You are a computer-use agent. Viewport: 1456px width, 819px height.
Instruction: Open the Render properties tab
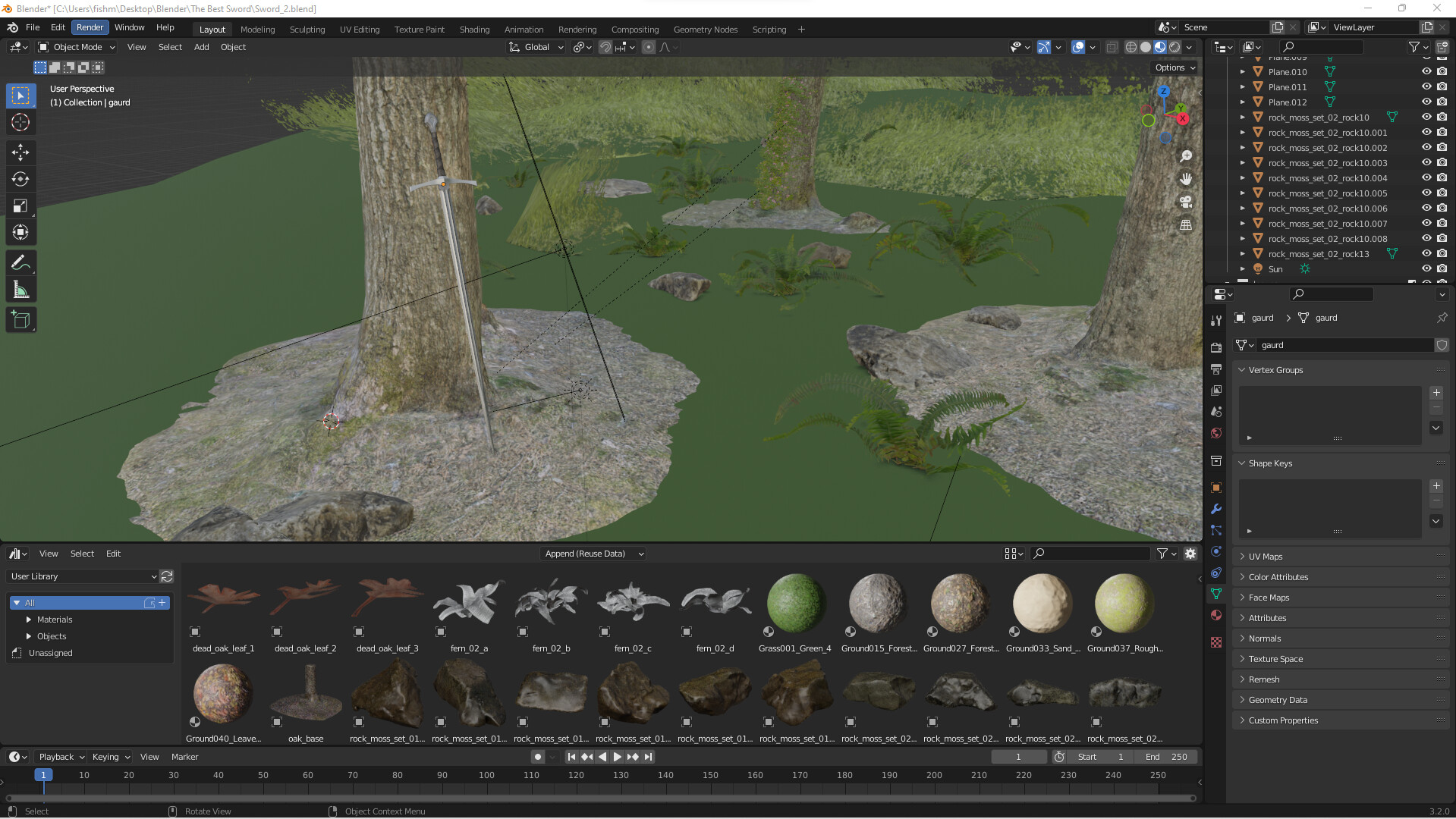point(1216,347)
